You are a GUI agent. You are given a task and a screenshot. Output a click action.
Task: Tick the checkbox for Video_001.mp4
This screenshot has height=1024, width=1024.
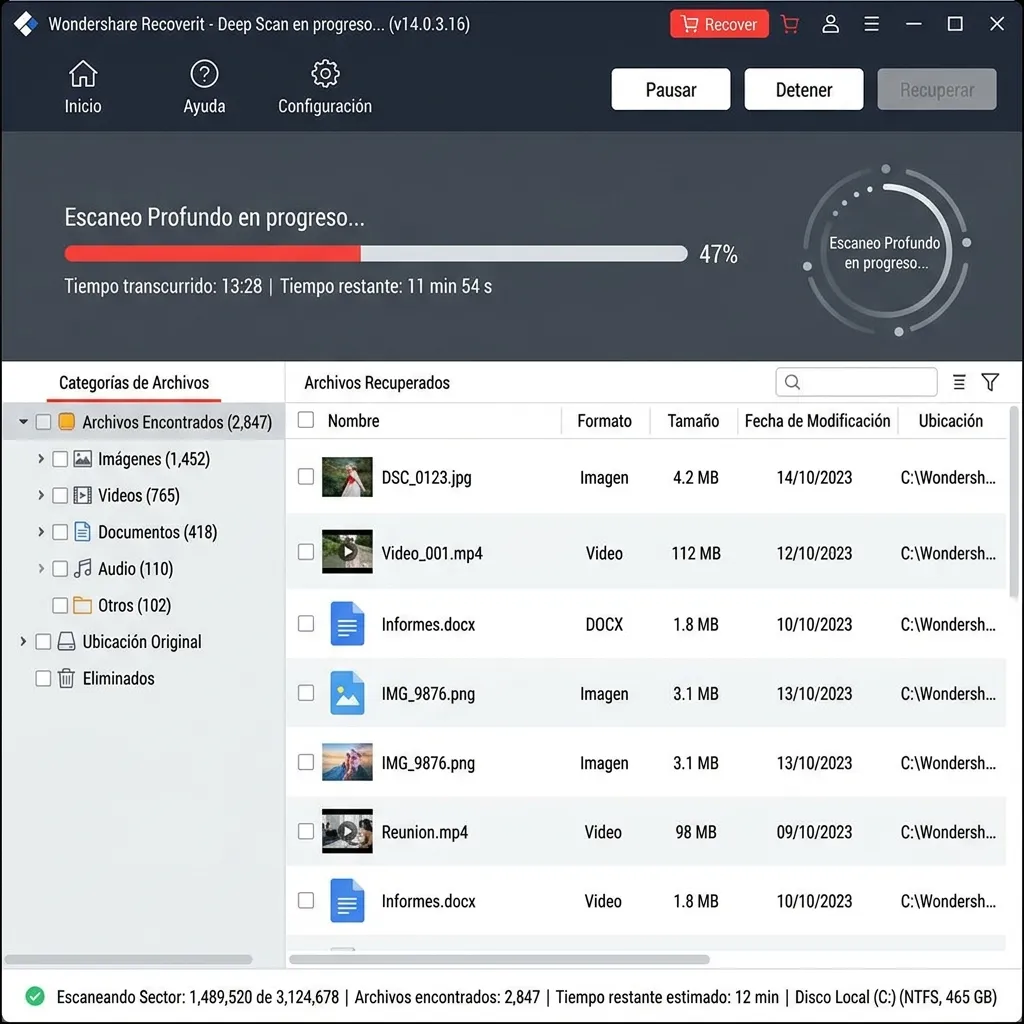pyautogui.click(x=306, y=552)
